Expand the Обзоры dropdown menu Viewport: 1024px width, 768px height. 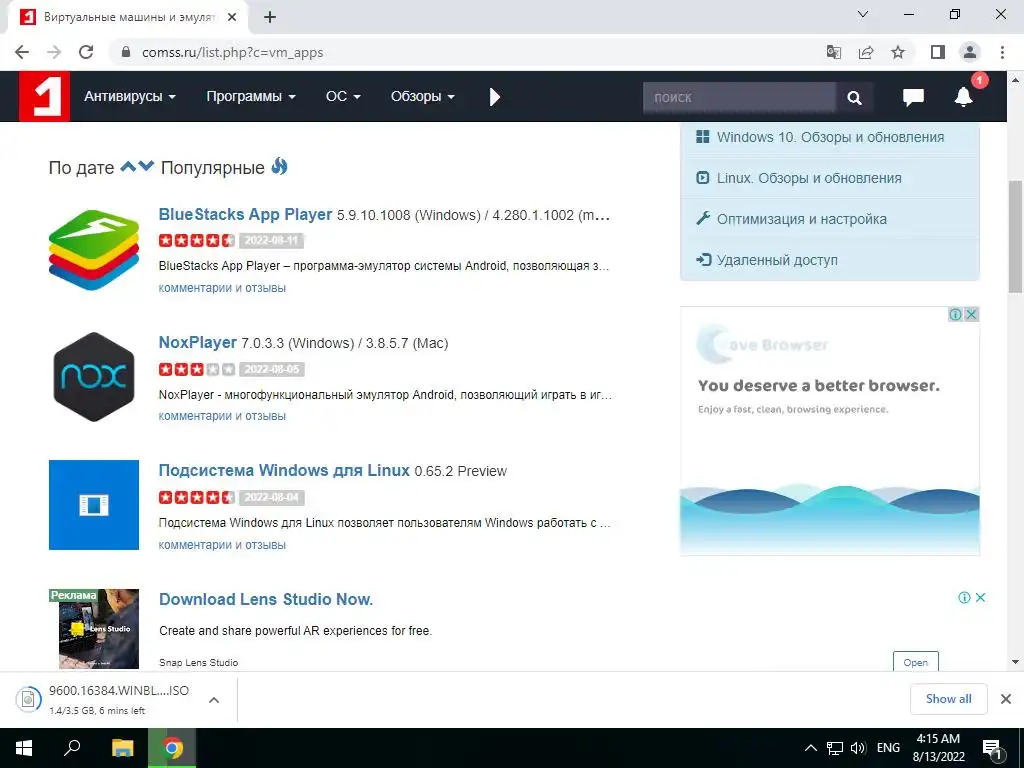pos(423,96)
